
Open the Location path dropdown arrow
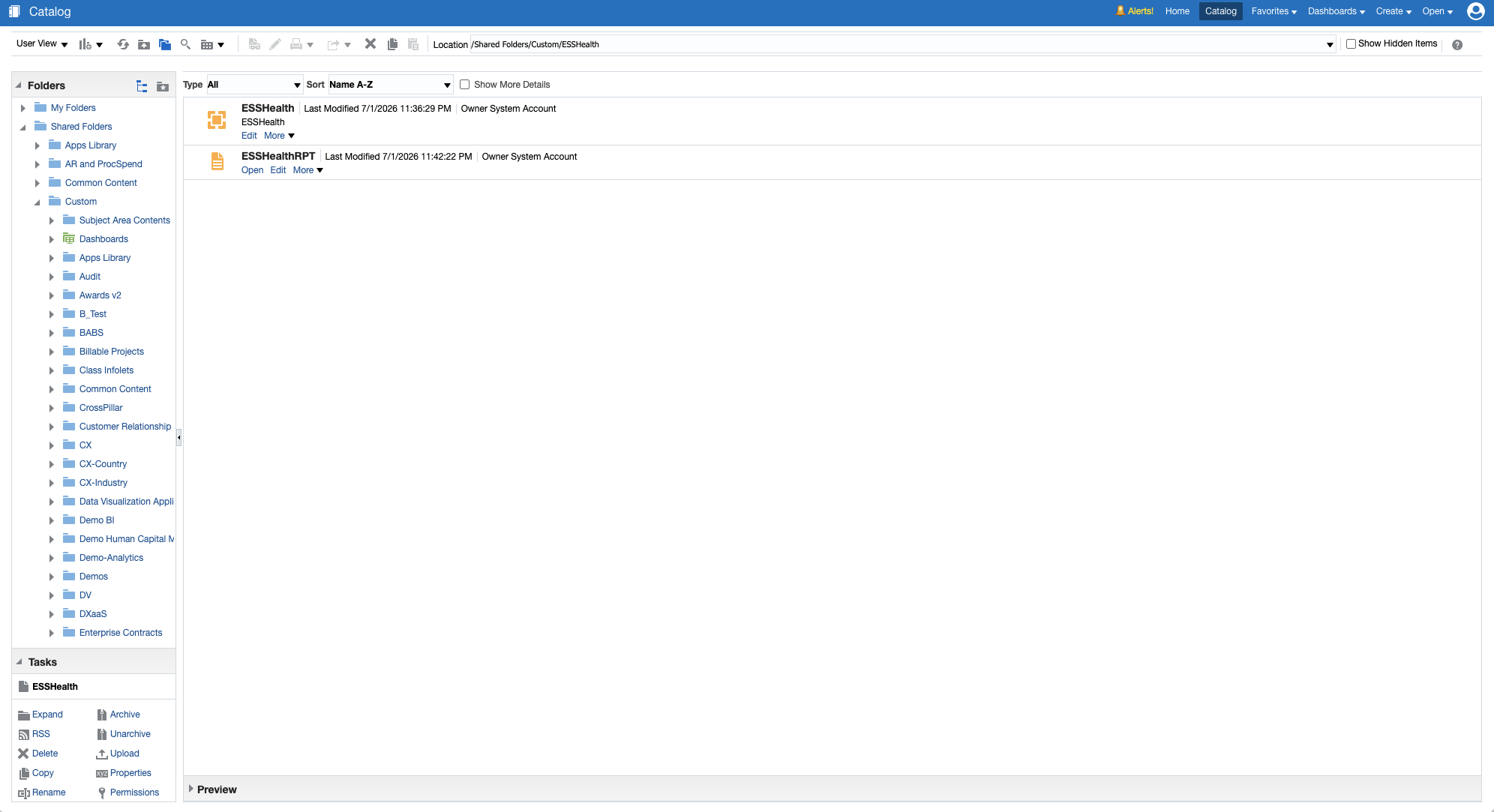[1330, 44]
